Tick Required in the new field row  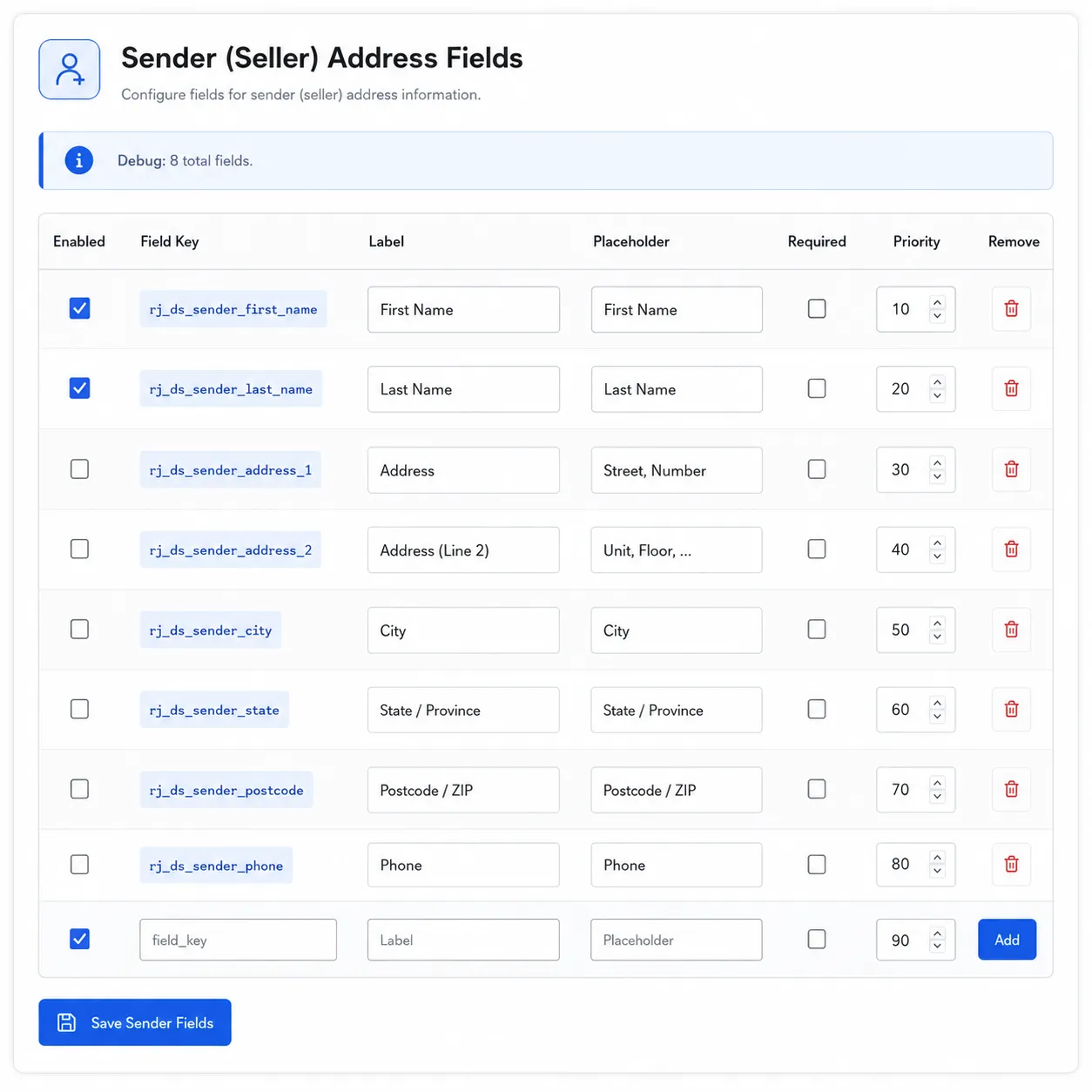pos(817,940)
